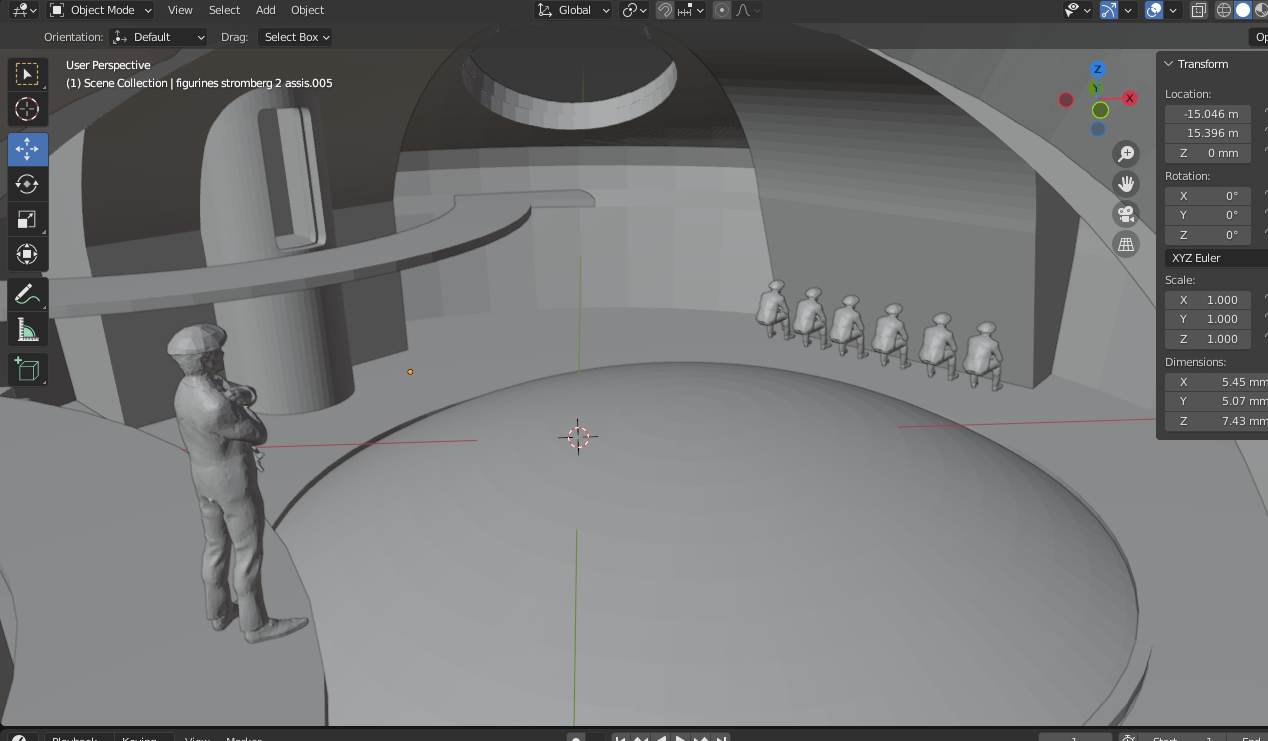Click Dimensions Z field 7.43
Screen dimensions: 1268x741
(1216, 421)
